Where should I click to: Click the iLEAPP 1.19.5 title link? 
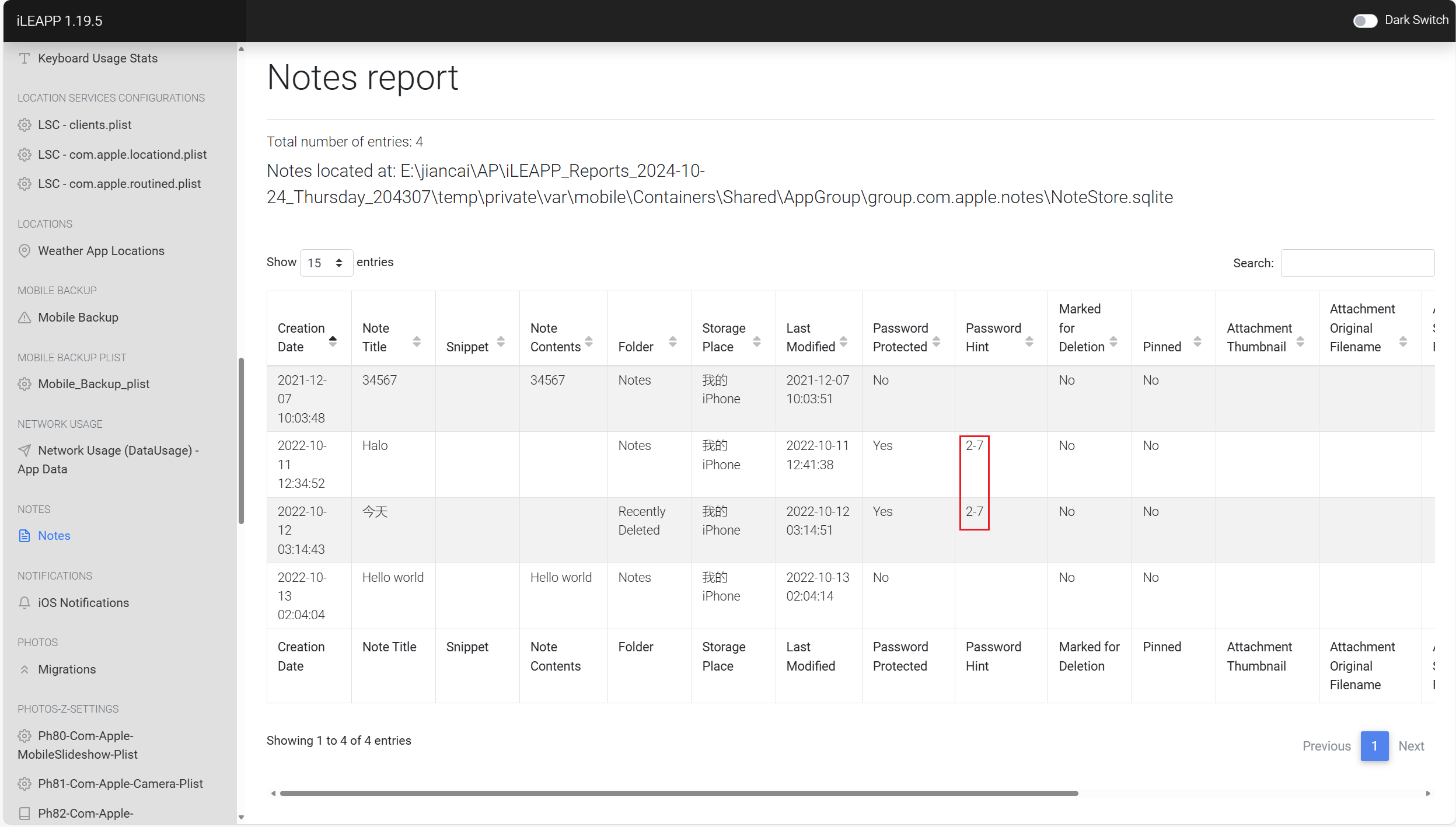60,21
